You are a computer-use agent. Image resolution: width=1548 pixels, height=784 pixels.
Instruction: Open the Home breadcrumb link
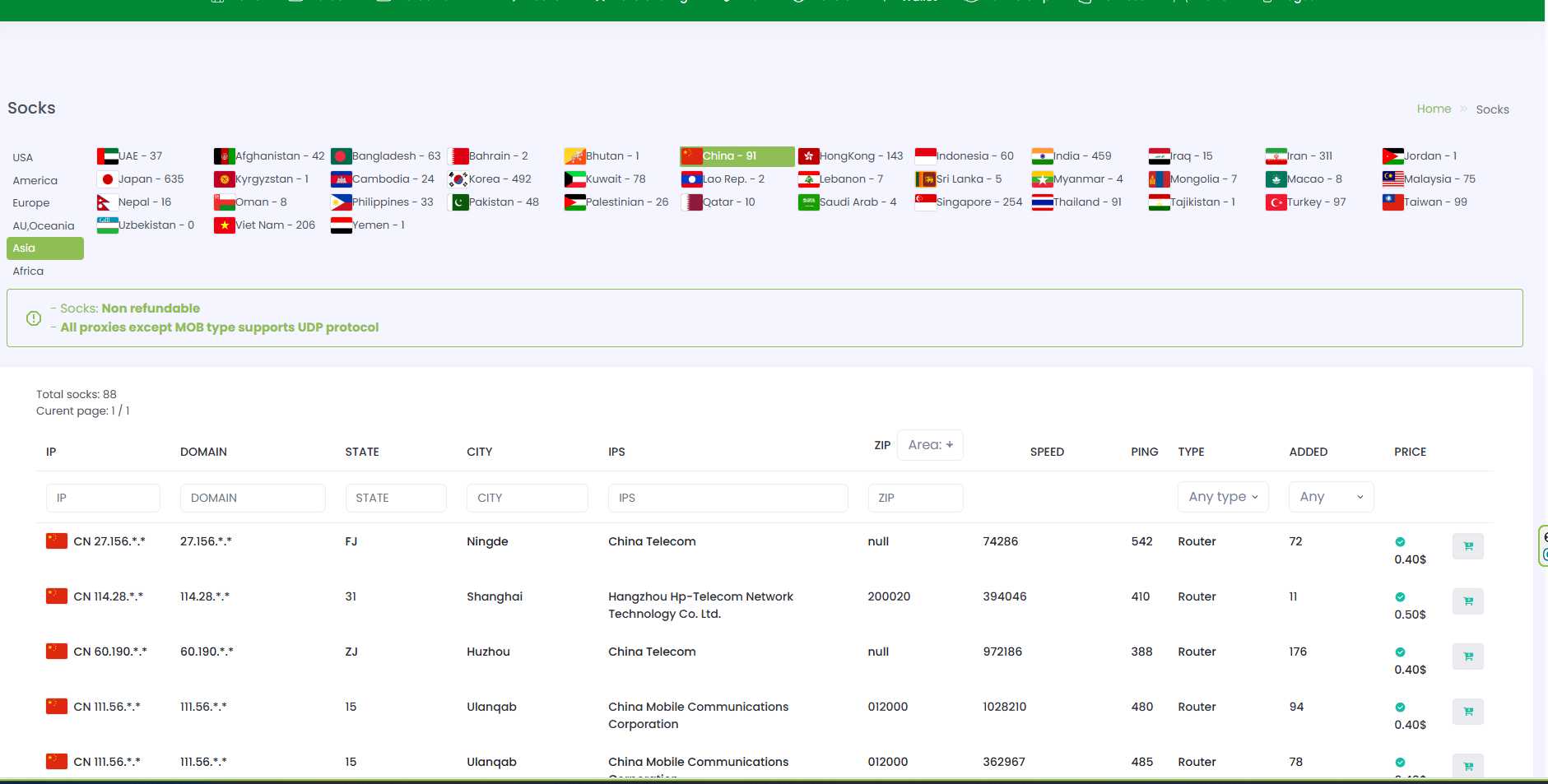(x=1434, y=109)
